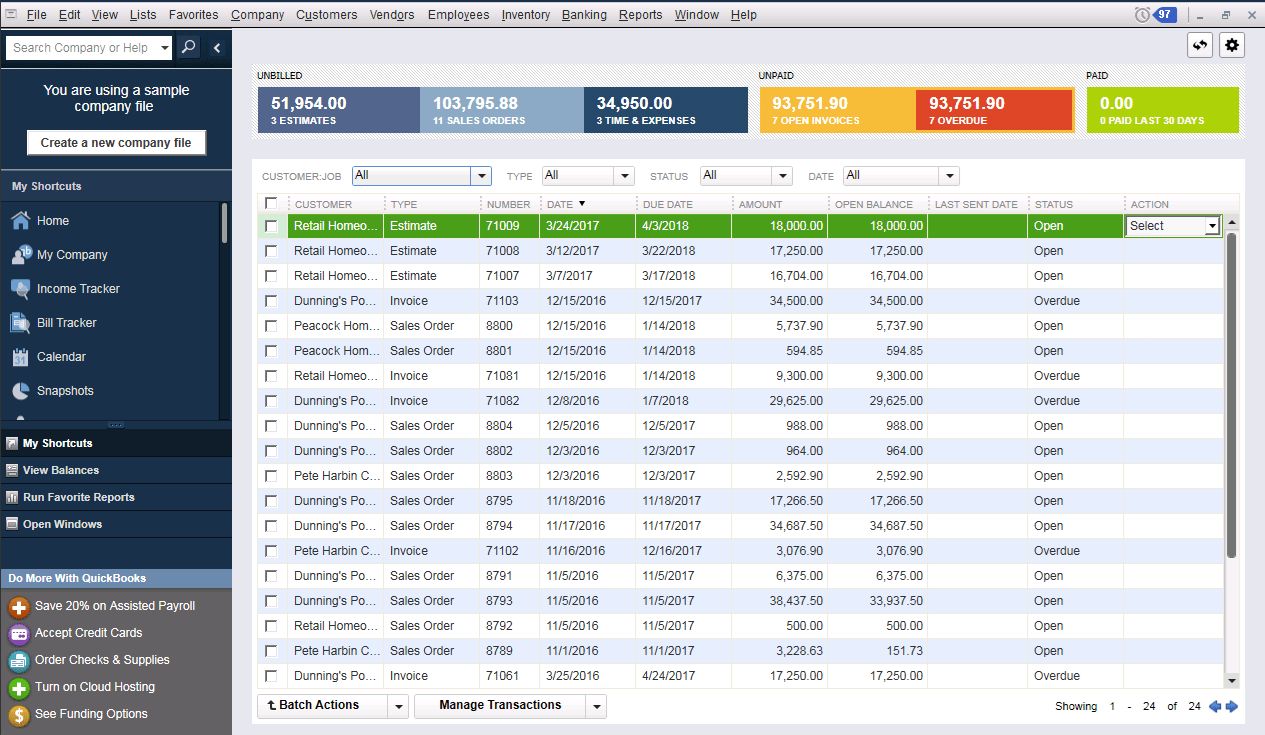Click the Create a new company file button
1265x735 pixels.
pyautogui.click(x=115, y=142)
